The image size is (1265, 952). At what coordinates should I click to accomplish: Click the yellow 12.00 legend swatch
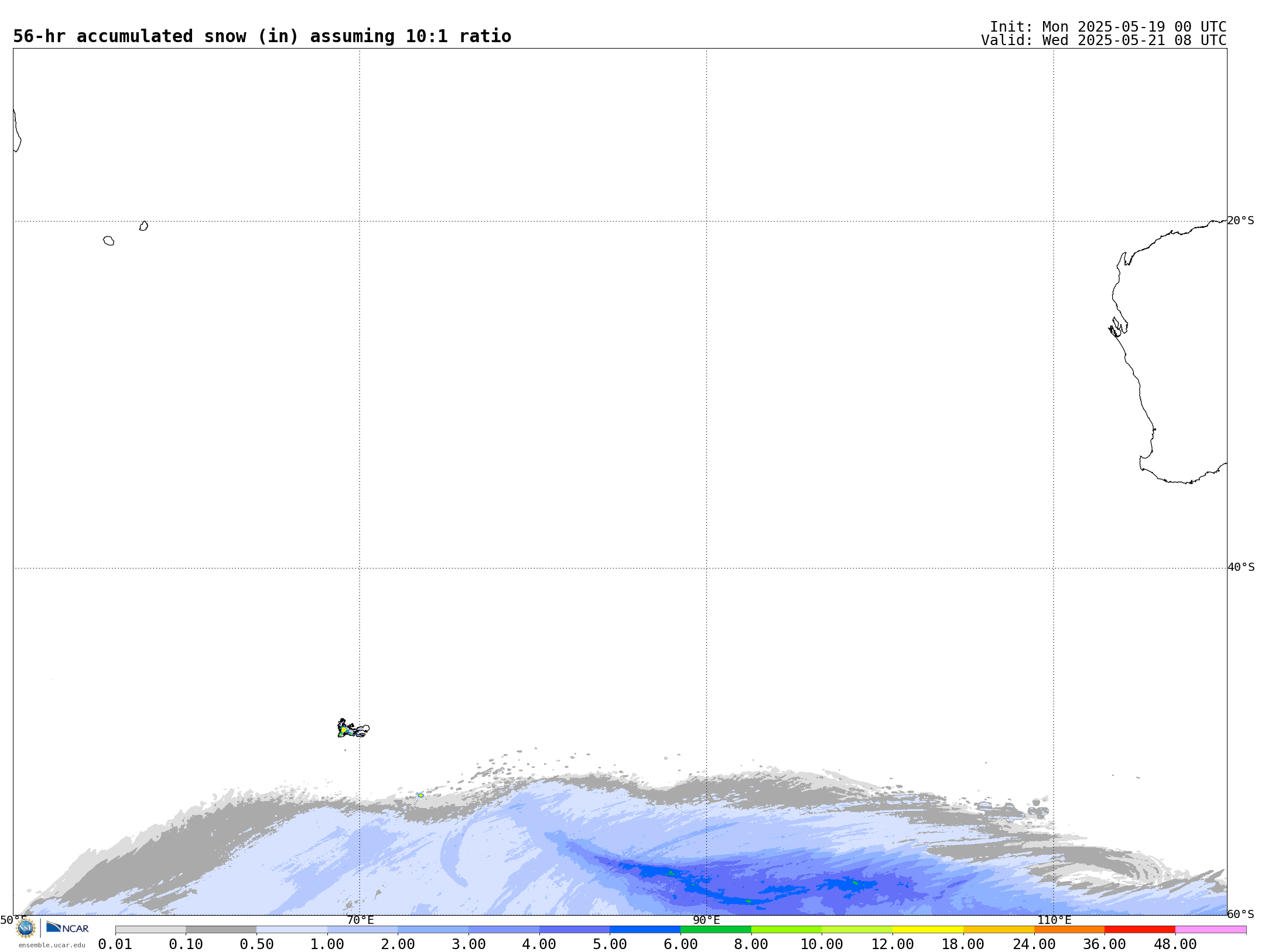coord(928,930)
